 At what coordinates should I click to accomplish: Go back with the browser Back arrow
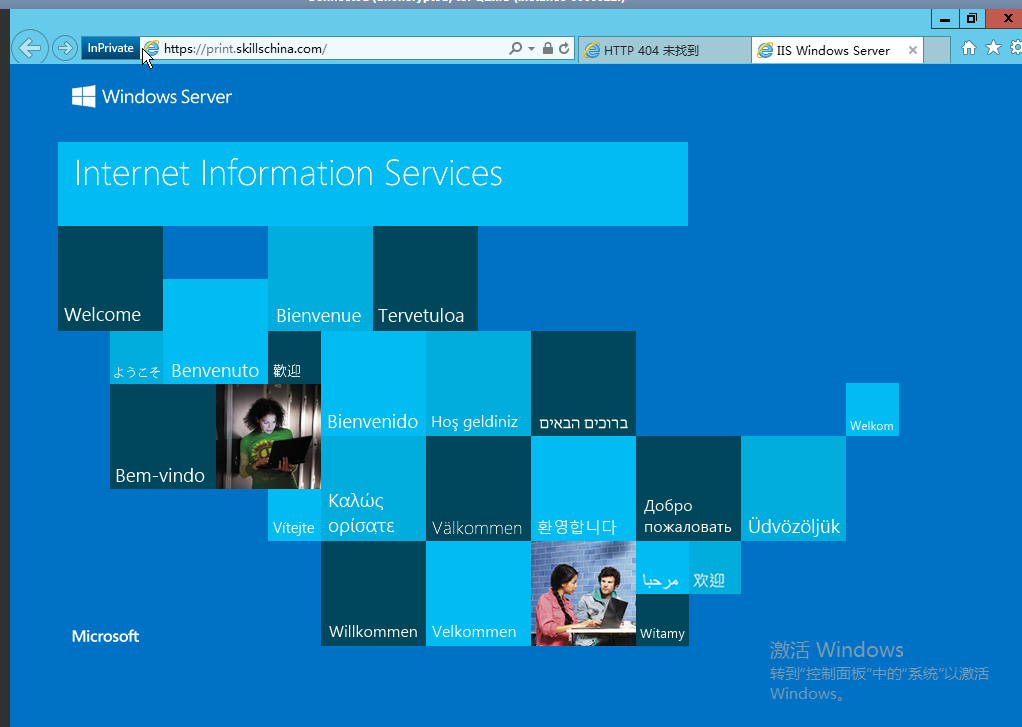29,48
